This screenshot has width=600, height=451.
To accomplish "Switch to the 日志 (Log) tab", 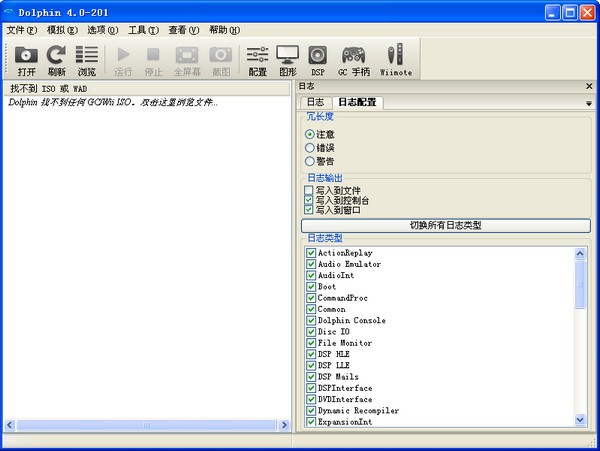I will click(x=314, y=102).
